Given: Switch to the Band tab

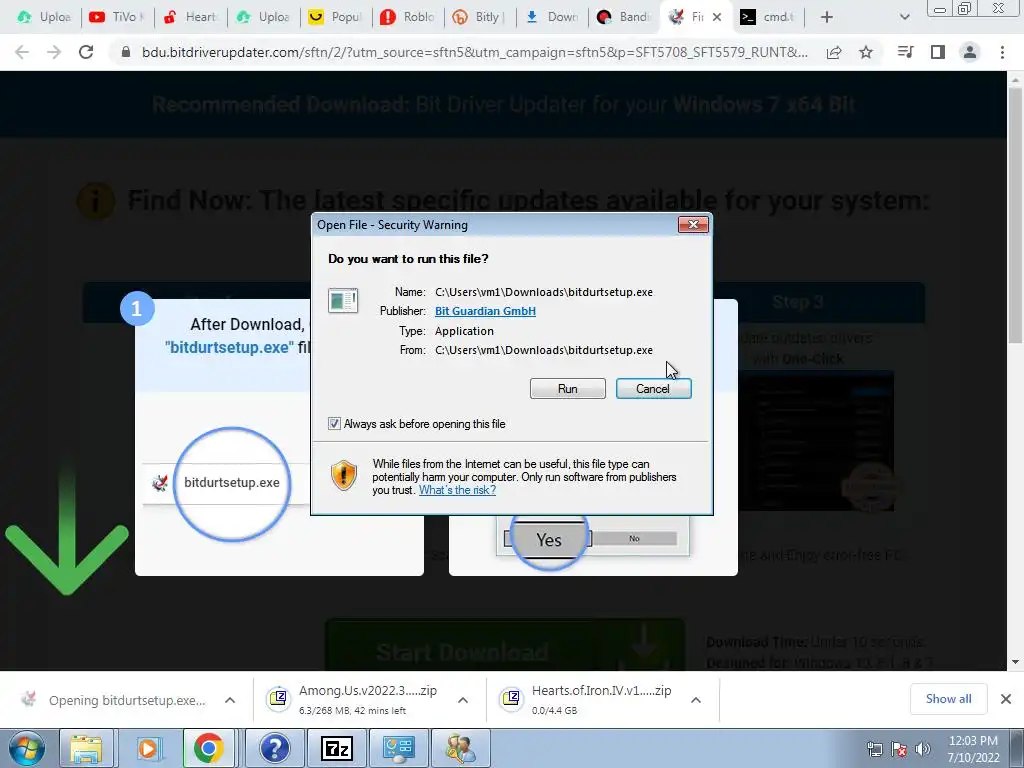Looking at the screenshot, I should pos(624,17).
